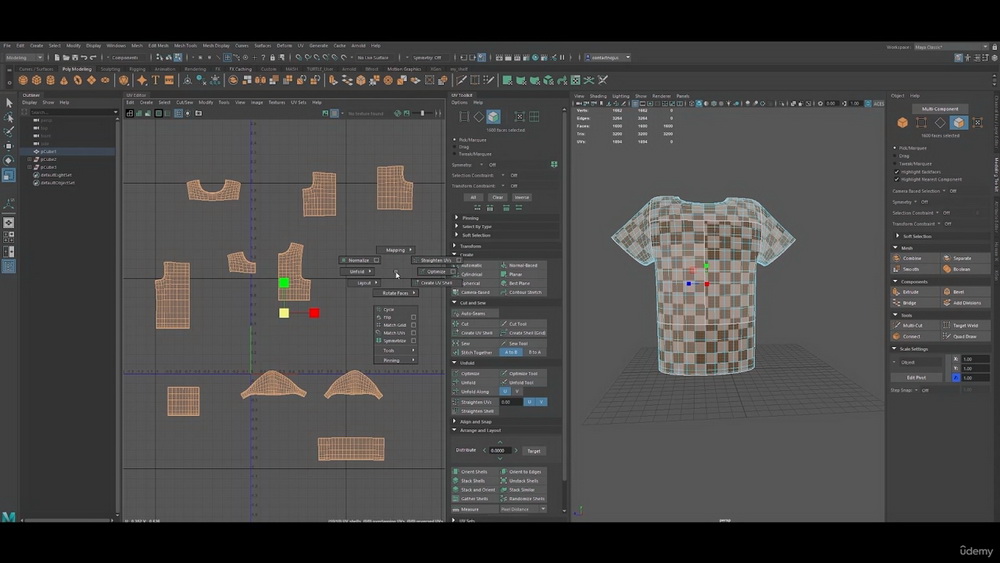Click Modeling Toolkit face selection icon
Image resolution: width=1000 pixels, height=563 pixels.
tap(959, 122)
